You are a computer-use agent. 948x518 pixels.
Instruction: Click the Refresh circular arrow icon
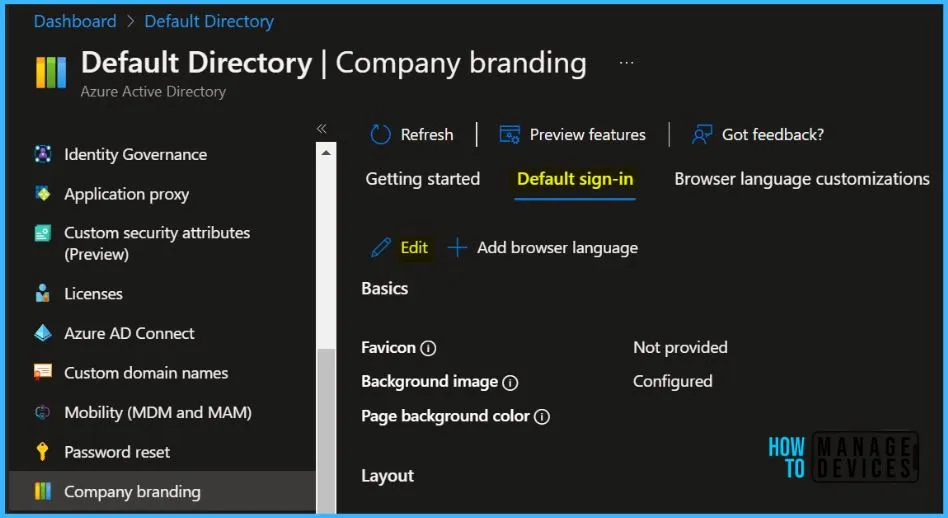[x=380, y=134]
